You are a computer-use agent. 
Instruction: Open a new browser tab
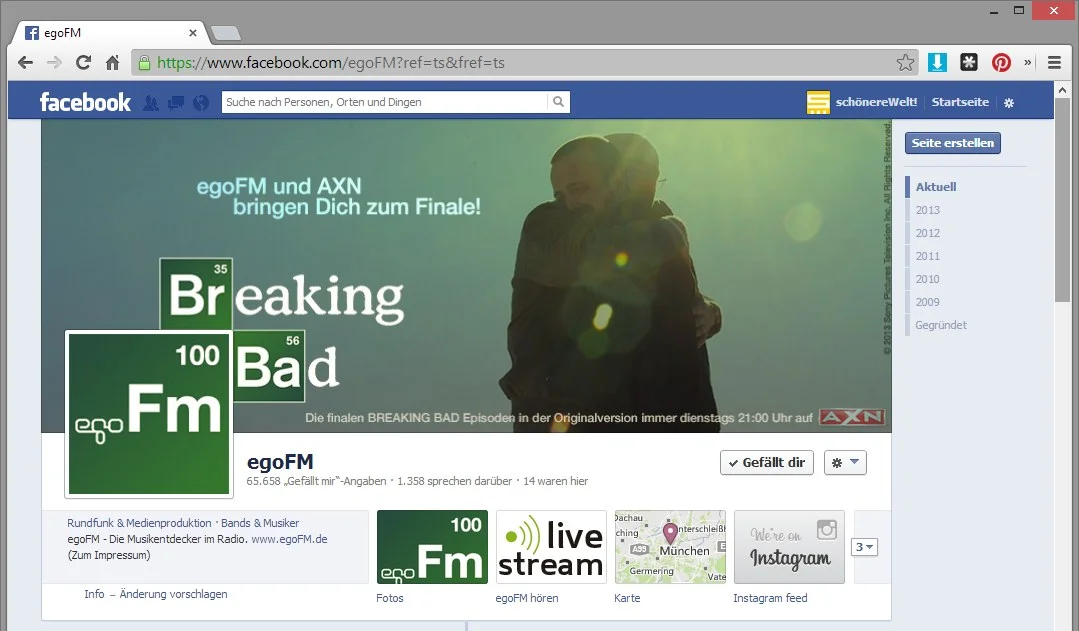tap(225, 33)
